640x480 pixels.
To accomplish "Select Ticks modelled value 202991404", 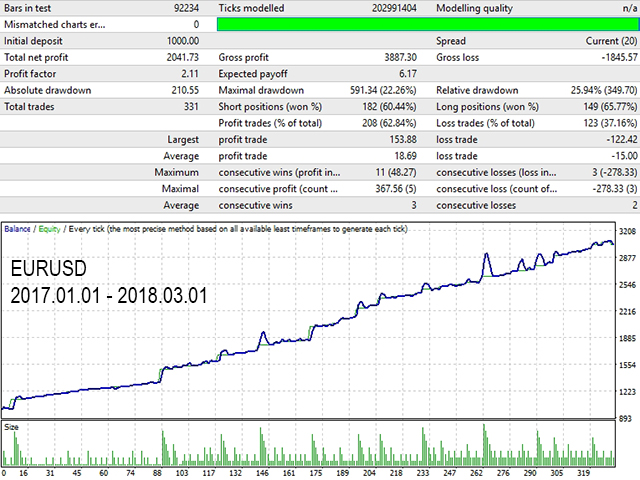I will click(394, 8).
